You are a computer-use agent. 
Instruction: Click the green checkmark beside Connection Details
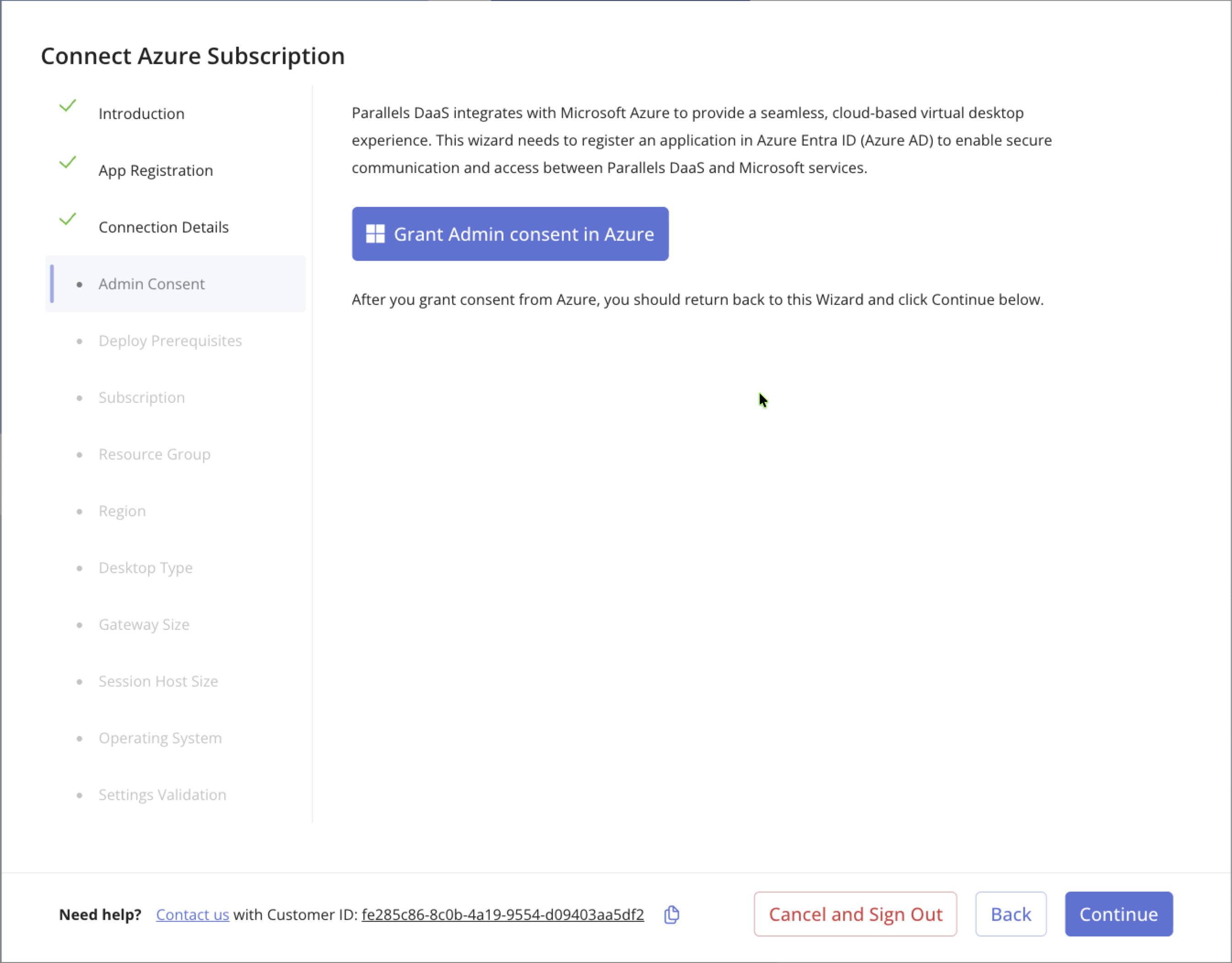click(x=68, y=219)
